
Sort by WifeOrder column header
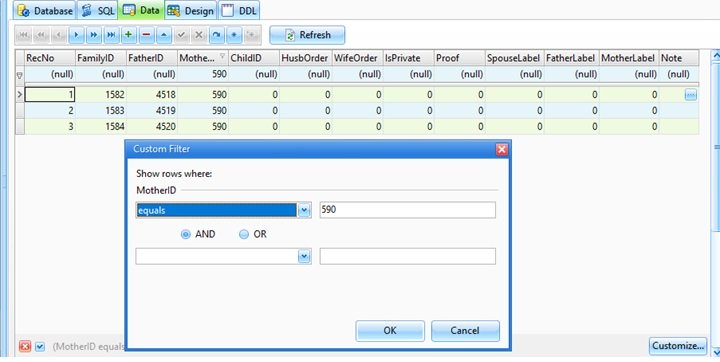coord(357,58)
